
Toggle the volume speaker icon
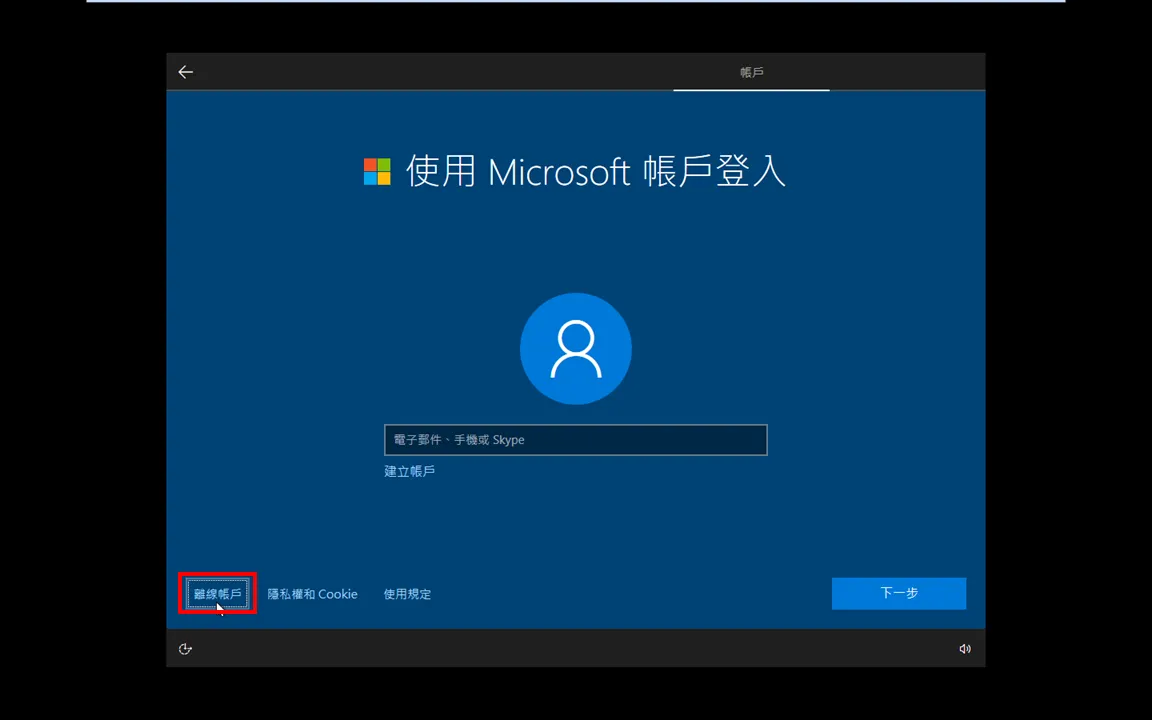[x=965, y=649]
